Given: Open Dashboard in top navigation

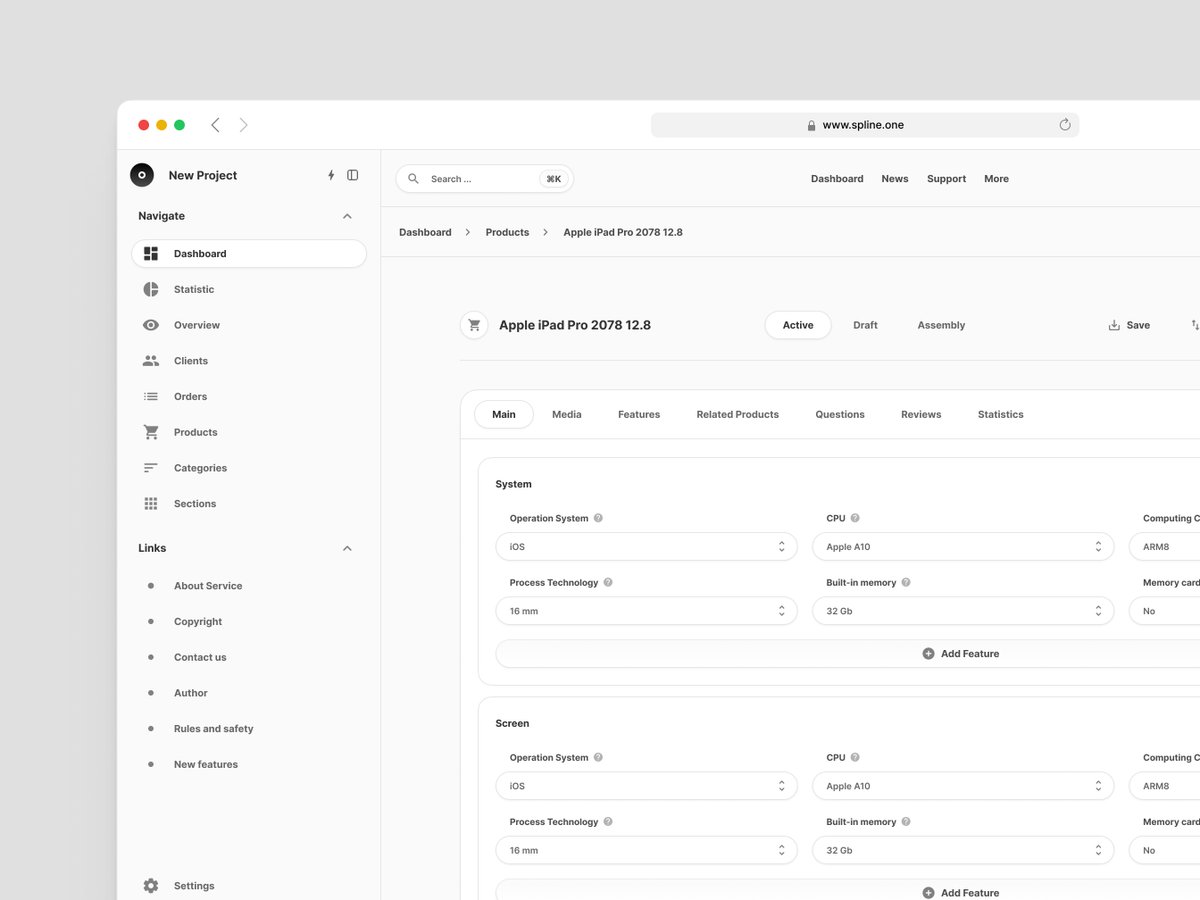Looking at the screenshot, I should coord(837,179).
